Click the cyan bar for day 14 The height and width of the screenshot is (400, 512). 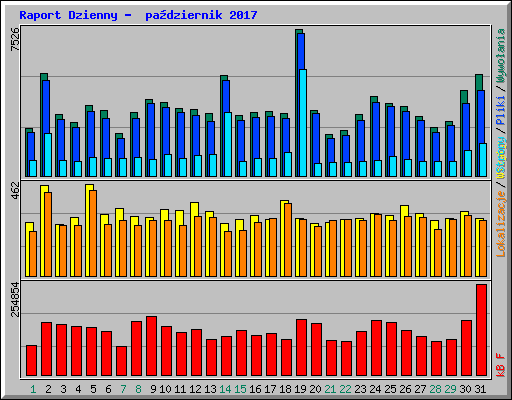click(x=228, y=144)
